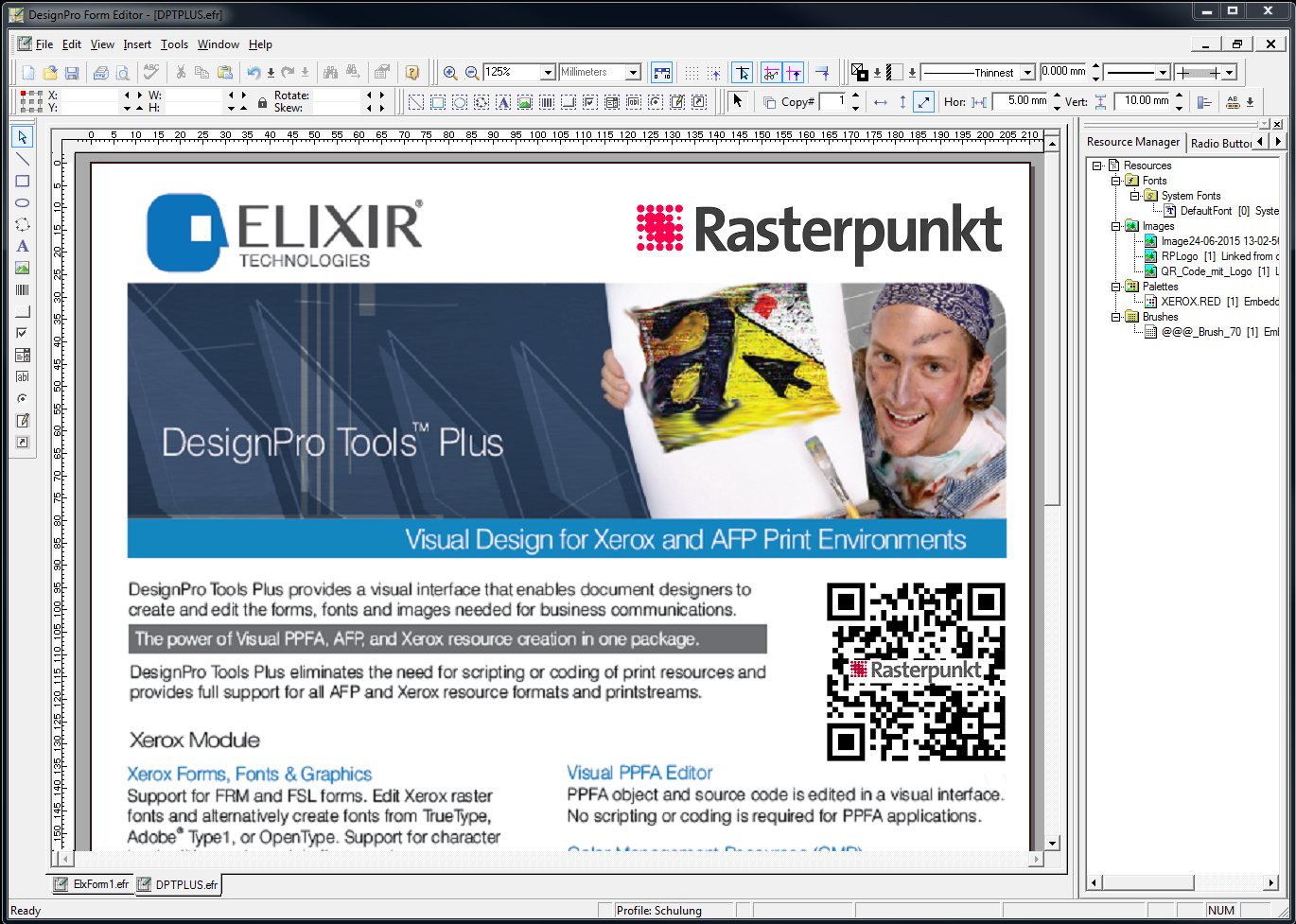Image resolution: width=1296 pixels, height=924 pixels.
Task: Select the Text tool in the left toolbox
Action: [x=23, y=246]
